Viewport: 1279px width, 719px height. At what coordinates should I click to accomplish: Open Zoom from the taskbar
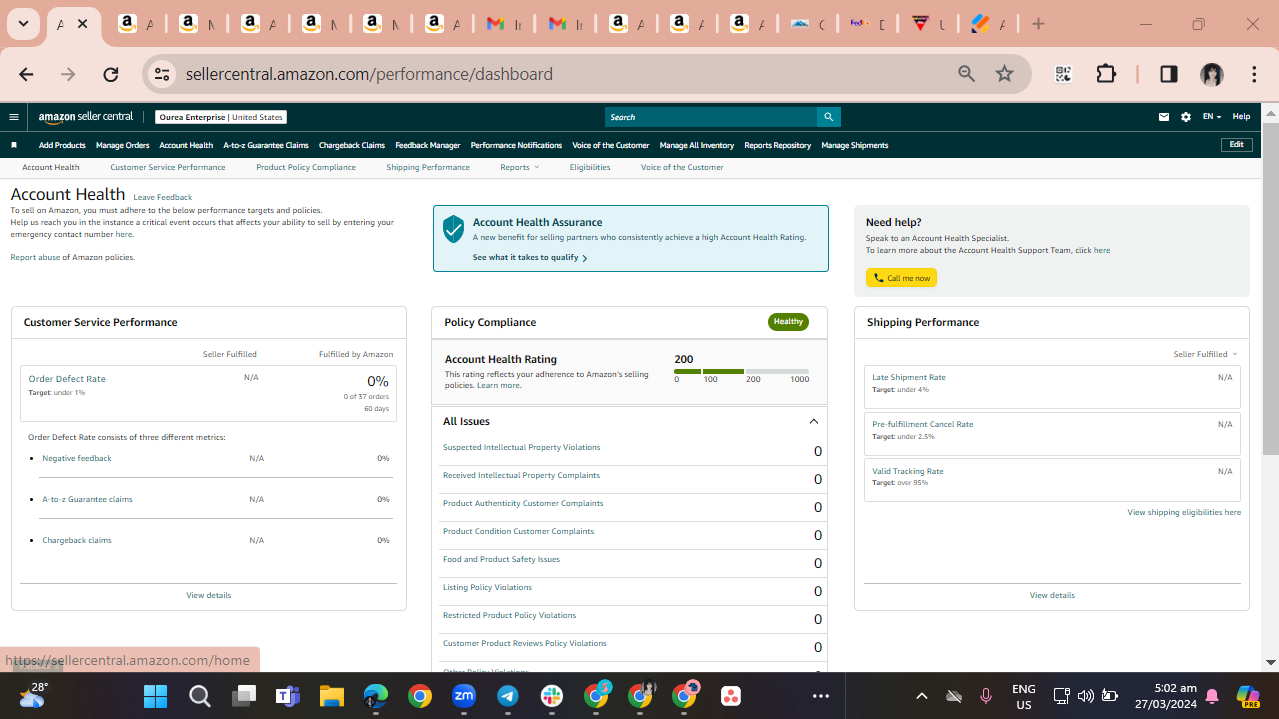click(x=464, y=696)
